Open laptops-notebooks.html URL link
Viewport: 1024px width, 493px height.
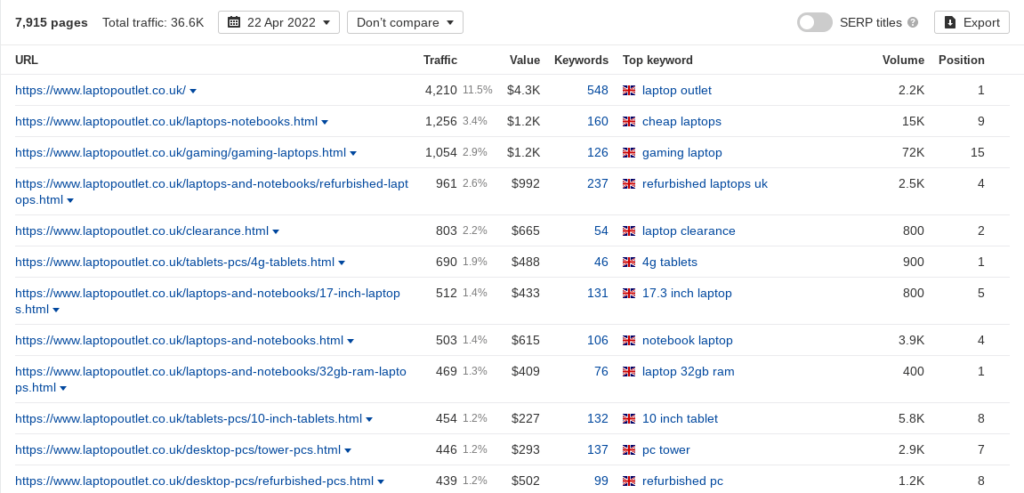pyautogui.click(x=167, y=121)
